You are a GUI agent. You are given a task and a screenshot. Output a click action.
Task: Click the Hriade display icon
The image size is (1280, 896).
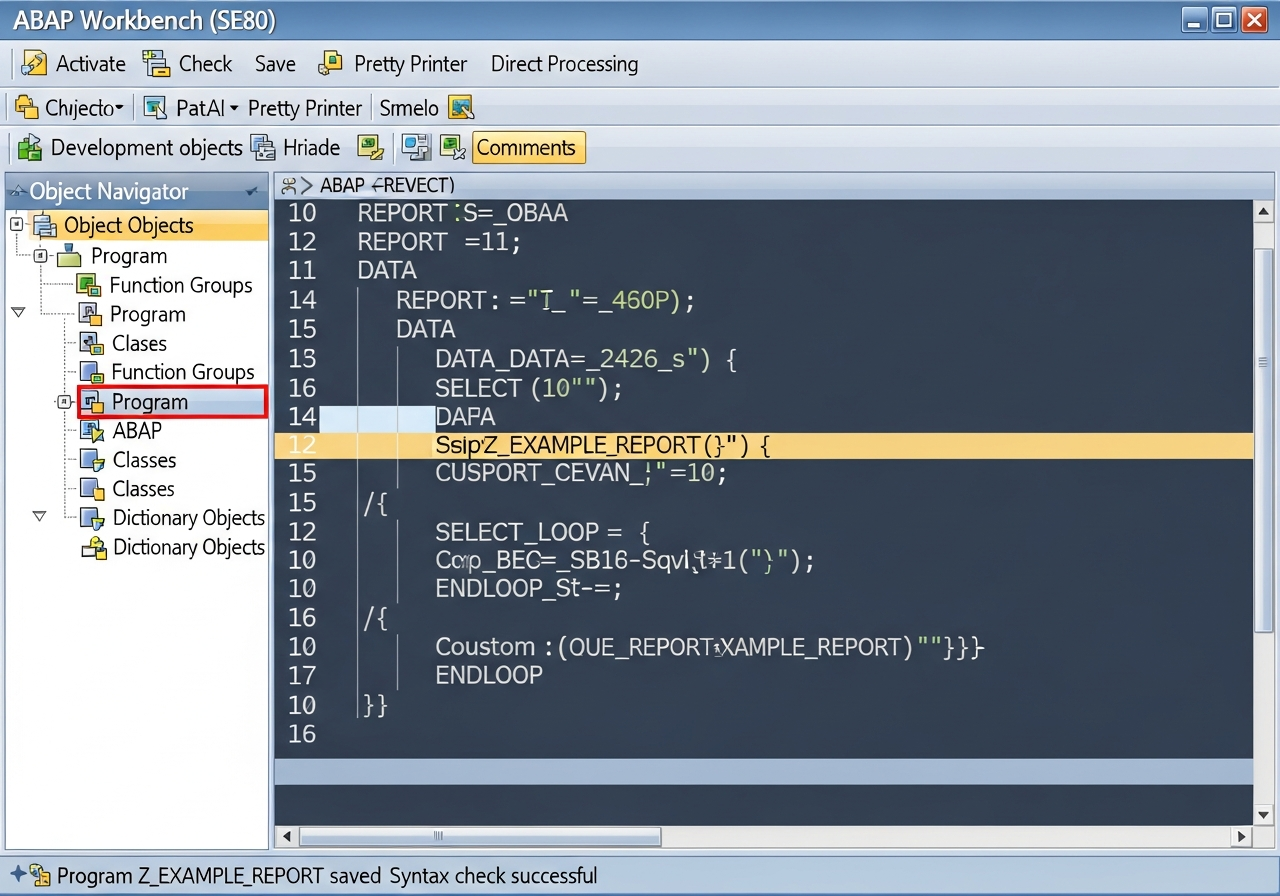click(x=263, y=147)
